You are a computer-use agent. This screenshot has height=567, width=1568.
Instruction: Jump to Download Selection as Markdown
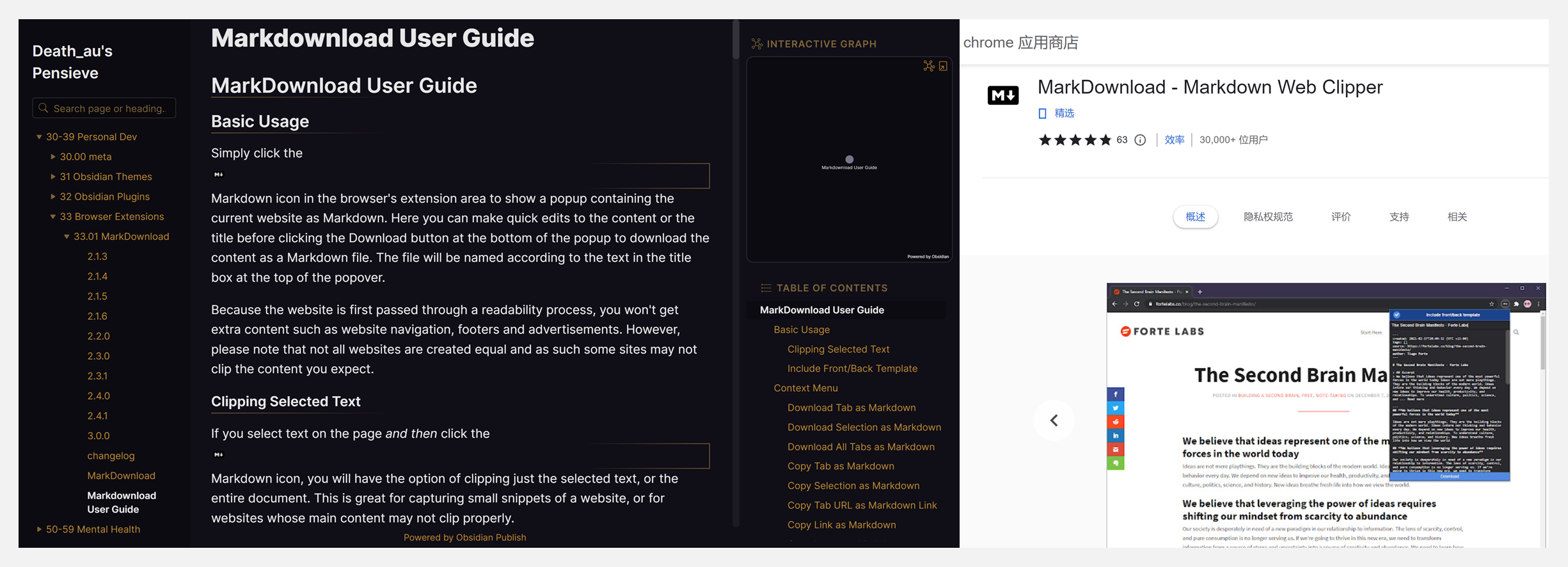point(864,427)
